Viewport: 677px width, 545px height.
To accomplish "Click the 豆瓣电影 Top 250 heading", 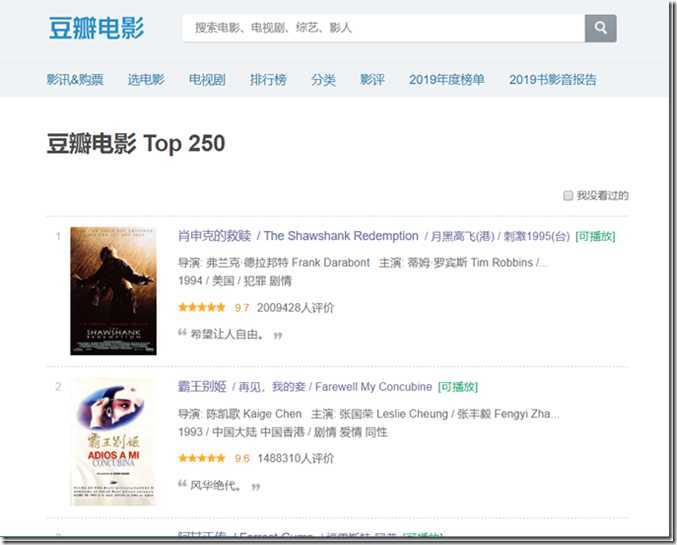I will 136,144.
